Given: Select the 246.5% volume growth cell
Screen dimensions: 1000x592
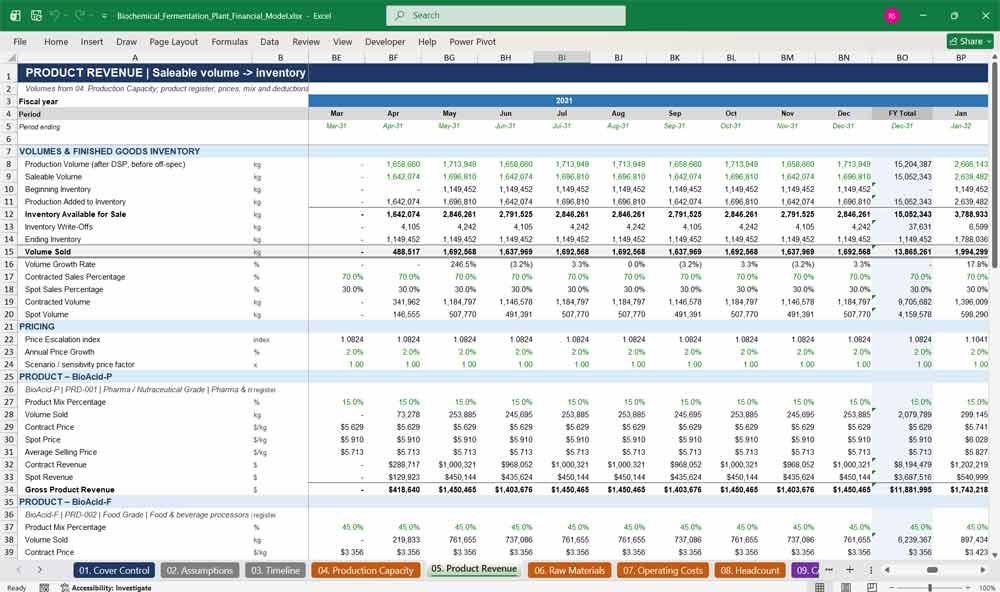Looking at the screenshot, I should tap(450, 264).
